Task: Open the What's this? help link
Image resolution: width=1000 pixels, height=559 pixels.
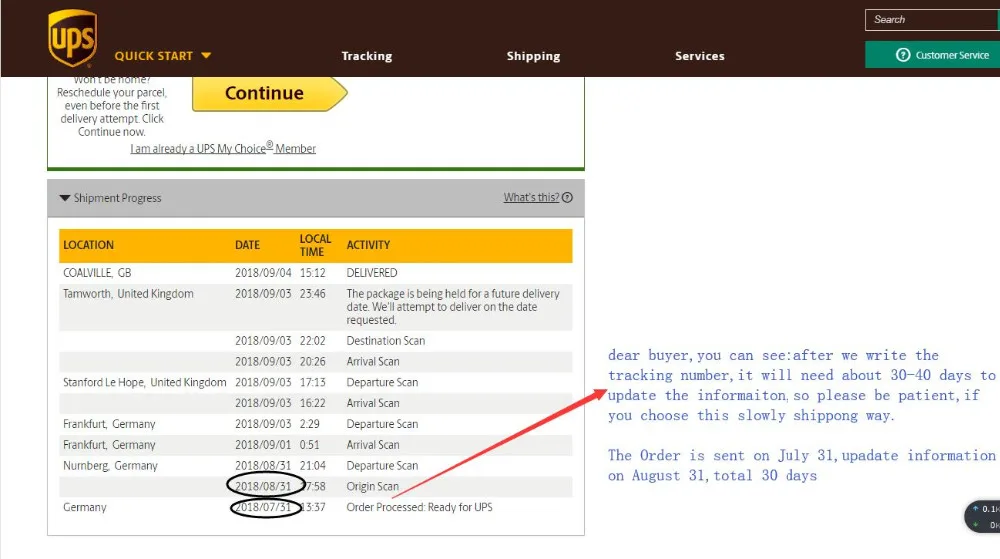Action: (531, 198)
